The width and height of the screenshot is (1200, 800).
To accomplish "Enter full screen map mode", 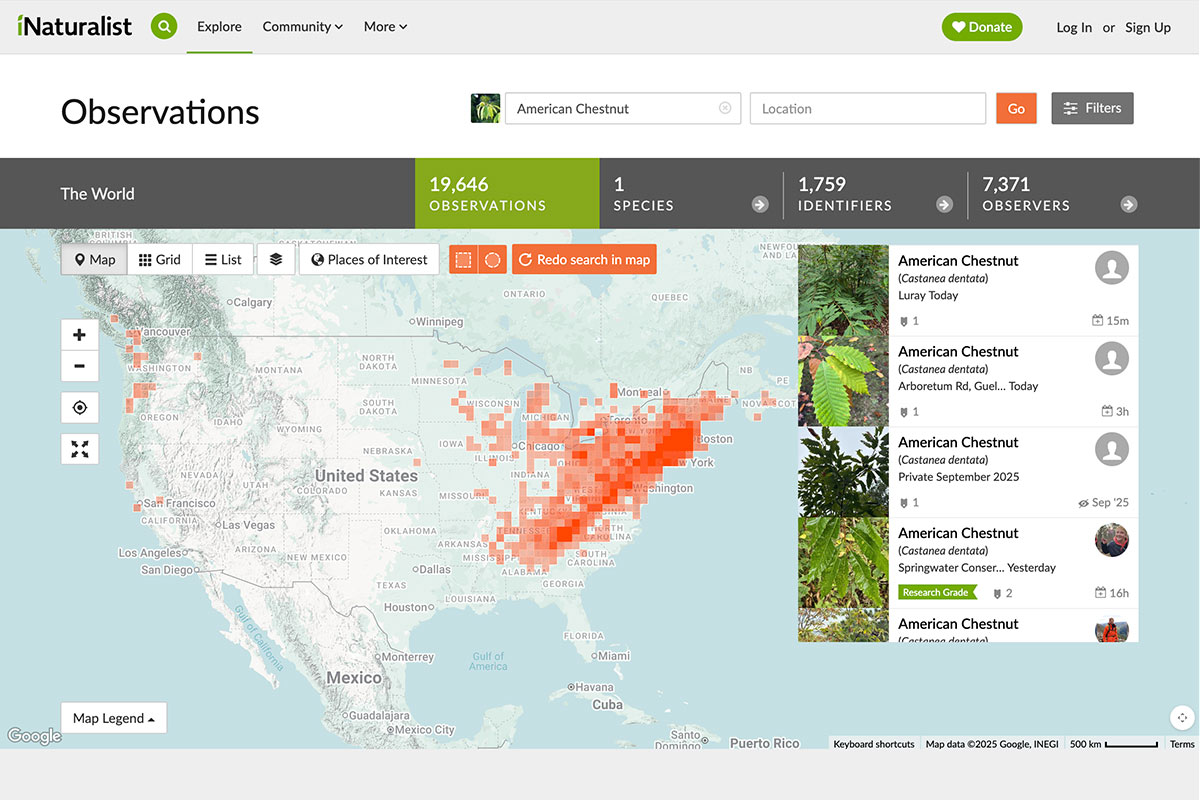I will click(80, 449).
